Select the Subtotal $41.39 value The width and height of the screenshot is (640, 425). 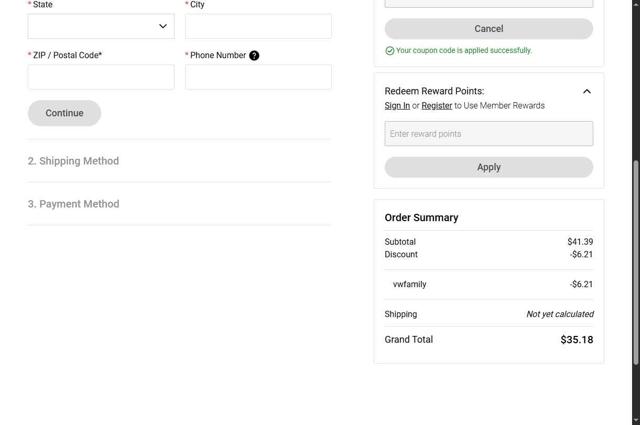[580, 242]
